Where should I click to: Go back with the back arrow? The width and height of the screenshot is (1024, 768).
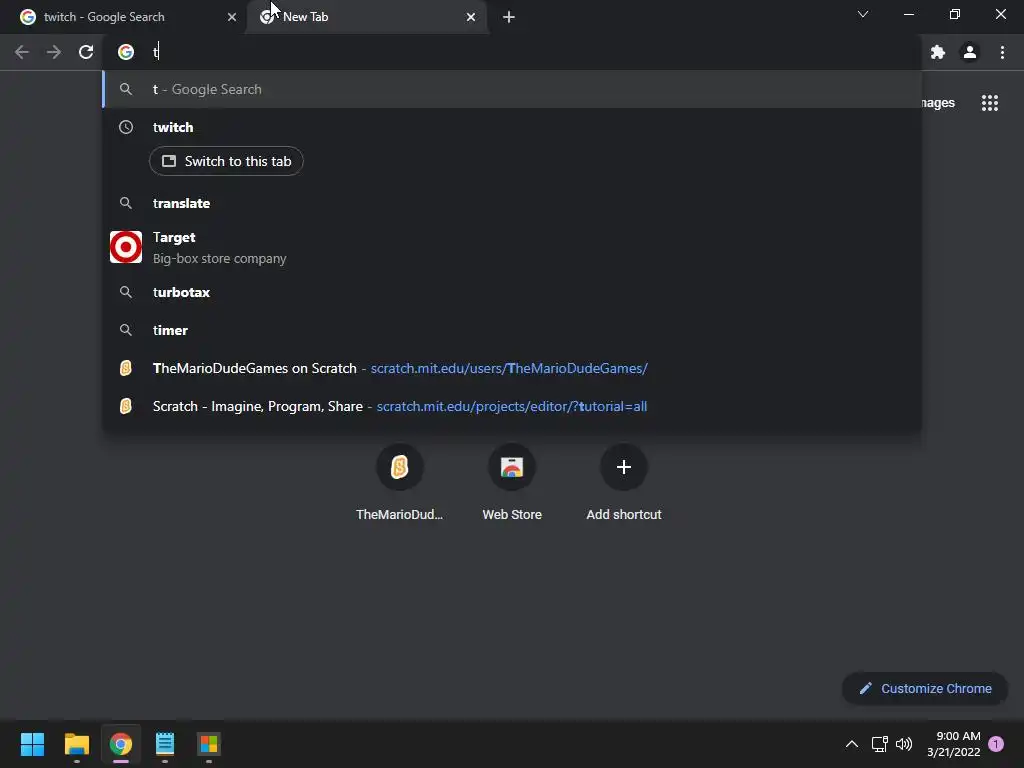coord(22,52)
